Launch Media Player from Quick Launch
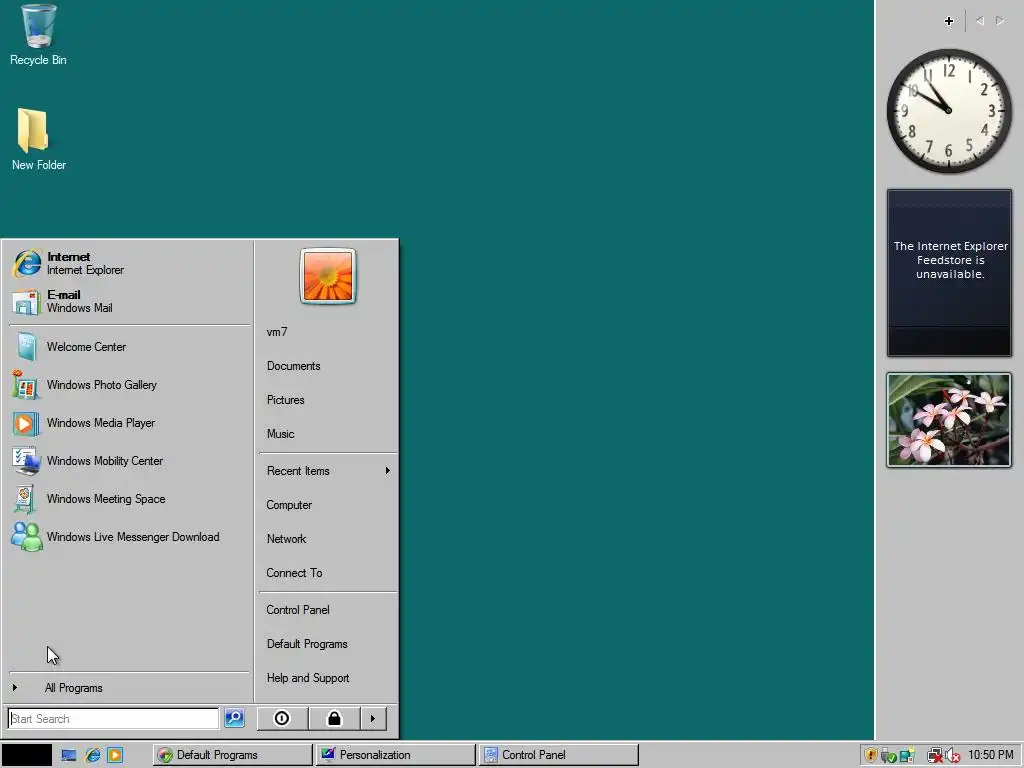 pyautogui.click(x=115, y=756)
